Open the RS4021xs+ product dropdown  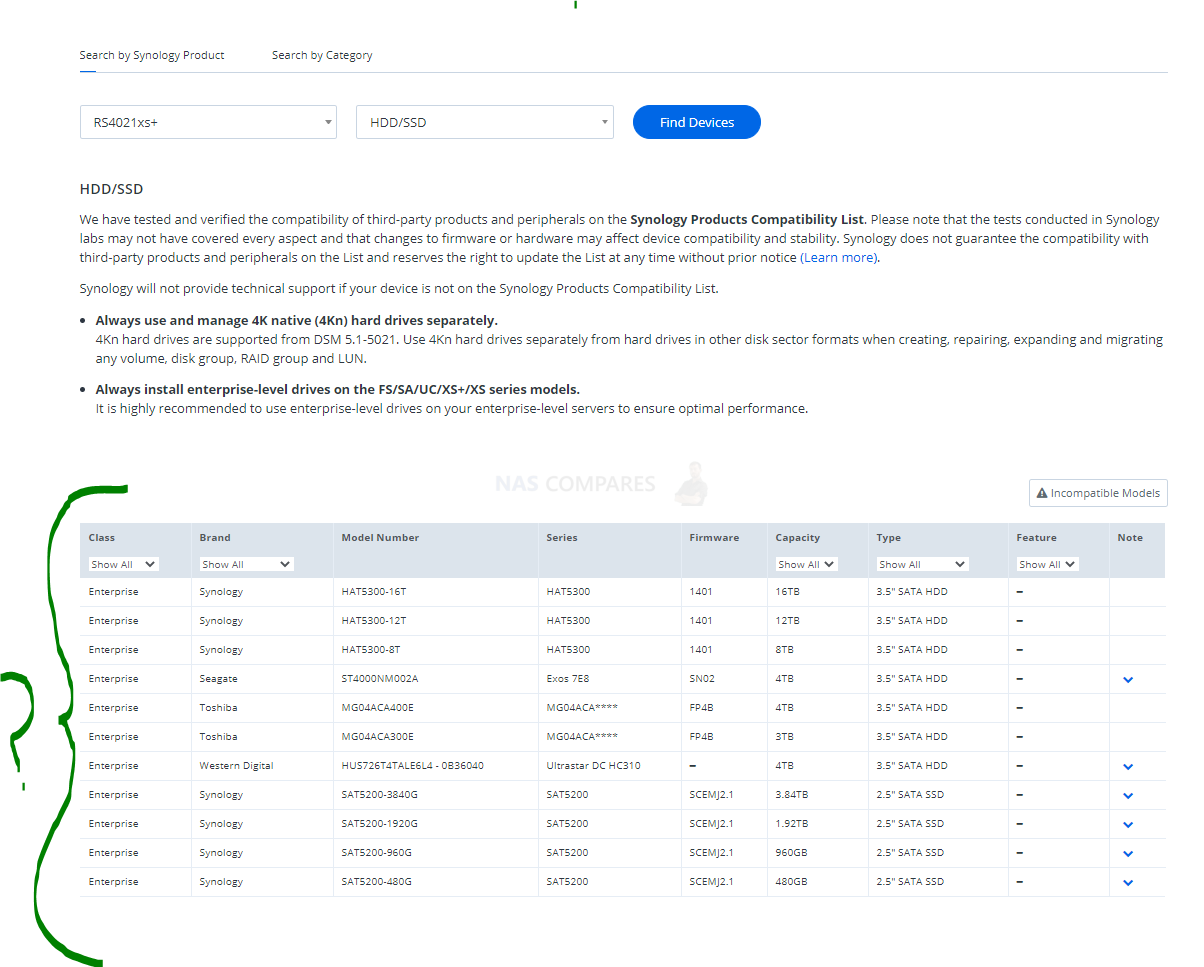(x=208, y=122)
